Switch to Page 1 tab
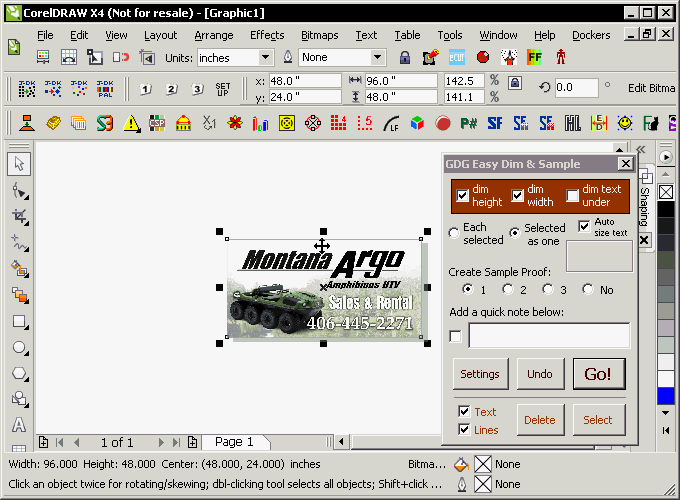 (235, 442)
